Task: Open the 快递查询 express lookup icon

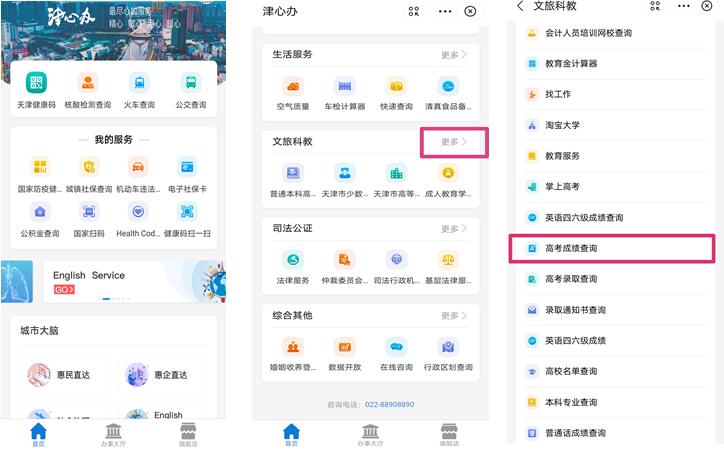Action: 396,86
